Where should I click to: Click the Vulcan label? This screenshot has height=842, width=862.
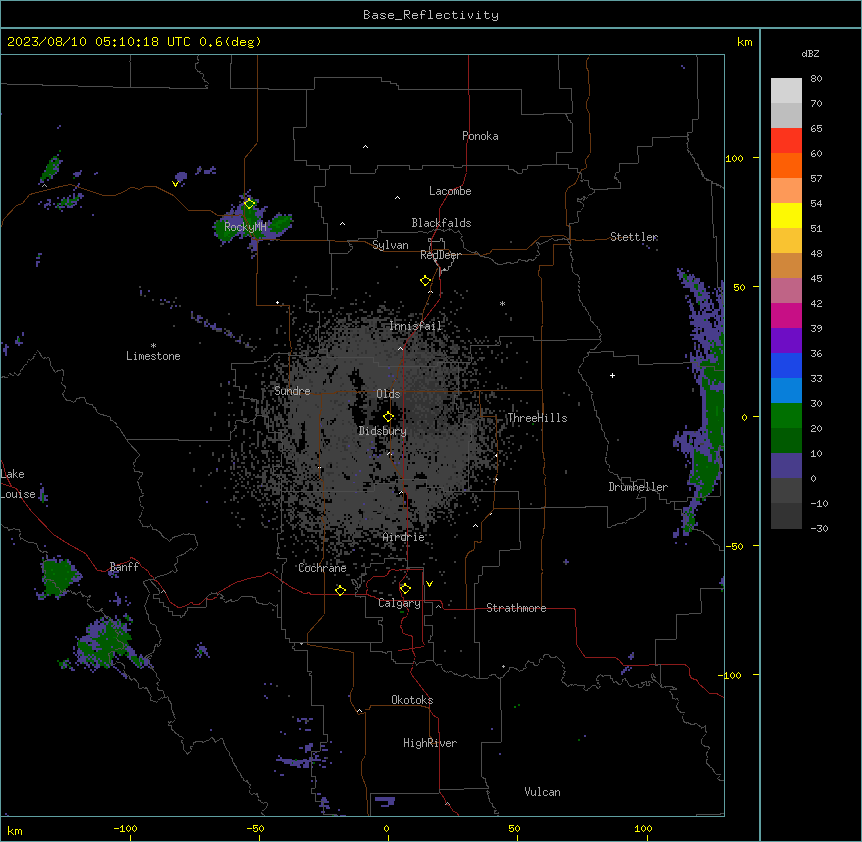[x=542, y=792]
